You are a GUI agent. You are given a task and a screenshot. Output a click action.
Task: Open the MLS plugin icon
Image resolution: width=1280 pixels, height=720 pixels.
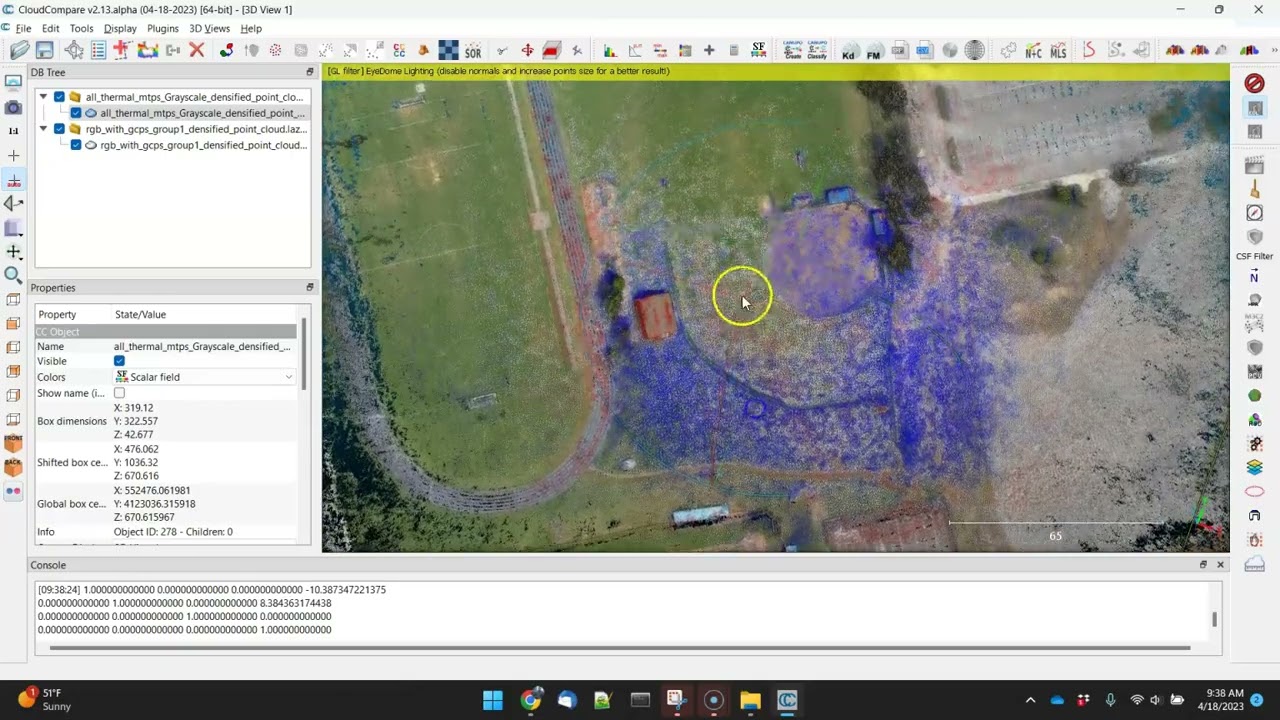(x=1058, y=50)
